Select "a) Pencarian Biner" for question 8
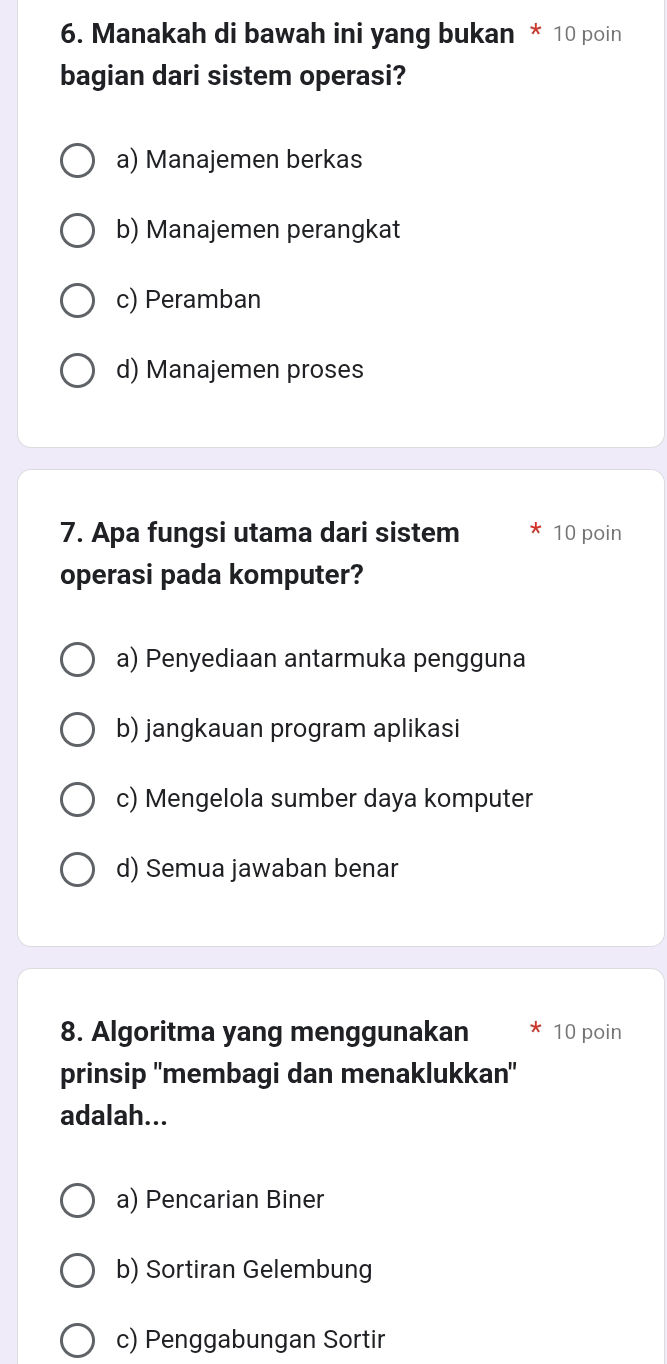The width and height of the screenshot is (667, 1364). 77,1200
